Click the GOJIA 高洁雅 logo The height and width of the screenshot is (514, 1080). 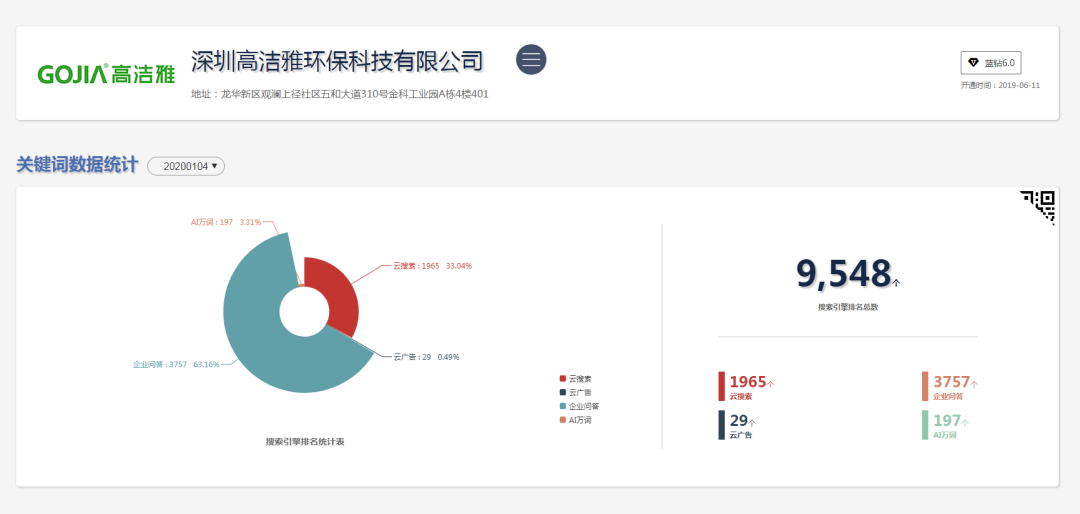point(106,74)
